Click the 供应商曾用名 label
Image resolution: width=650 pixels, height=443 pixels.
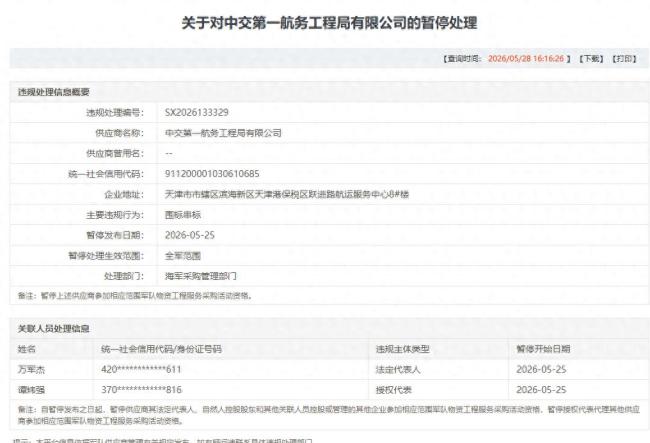tap(115, 153)
